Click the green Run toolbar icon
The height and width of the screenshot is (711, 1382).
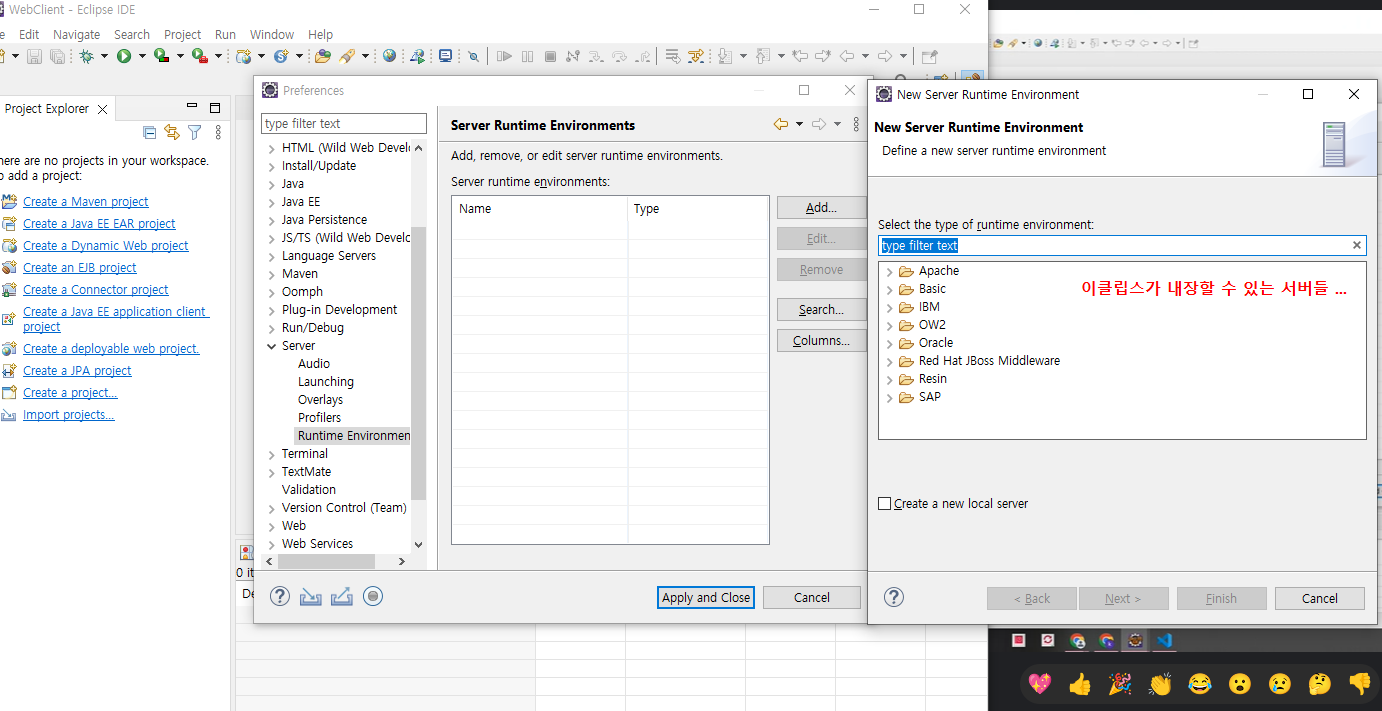pyautogui.click(x=125, y=57)
